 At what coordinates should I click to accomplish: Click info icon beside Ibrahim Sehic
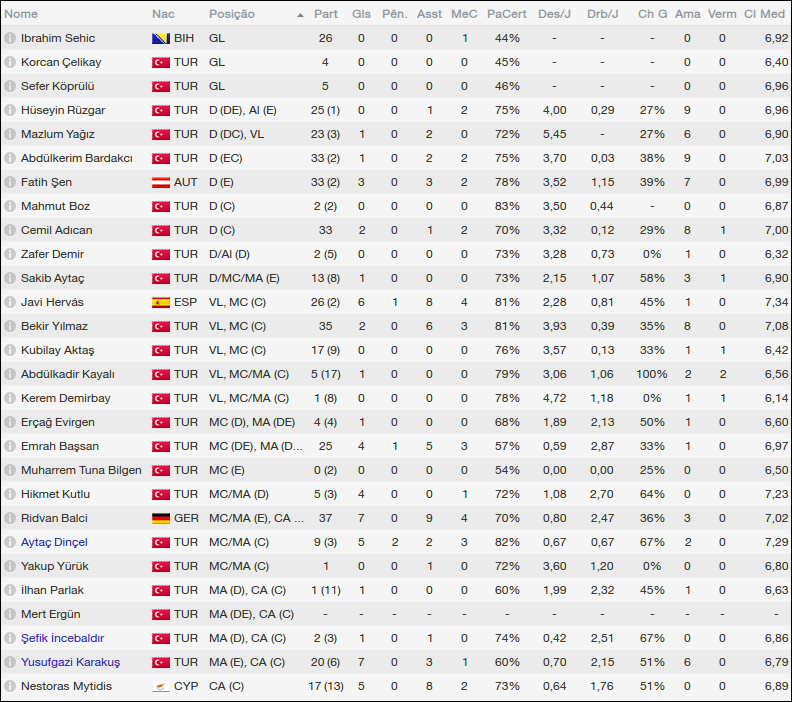click(x=10, y=38)
